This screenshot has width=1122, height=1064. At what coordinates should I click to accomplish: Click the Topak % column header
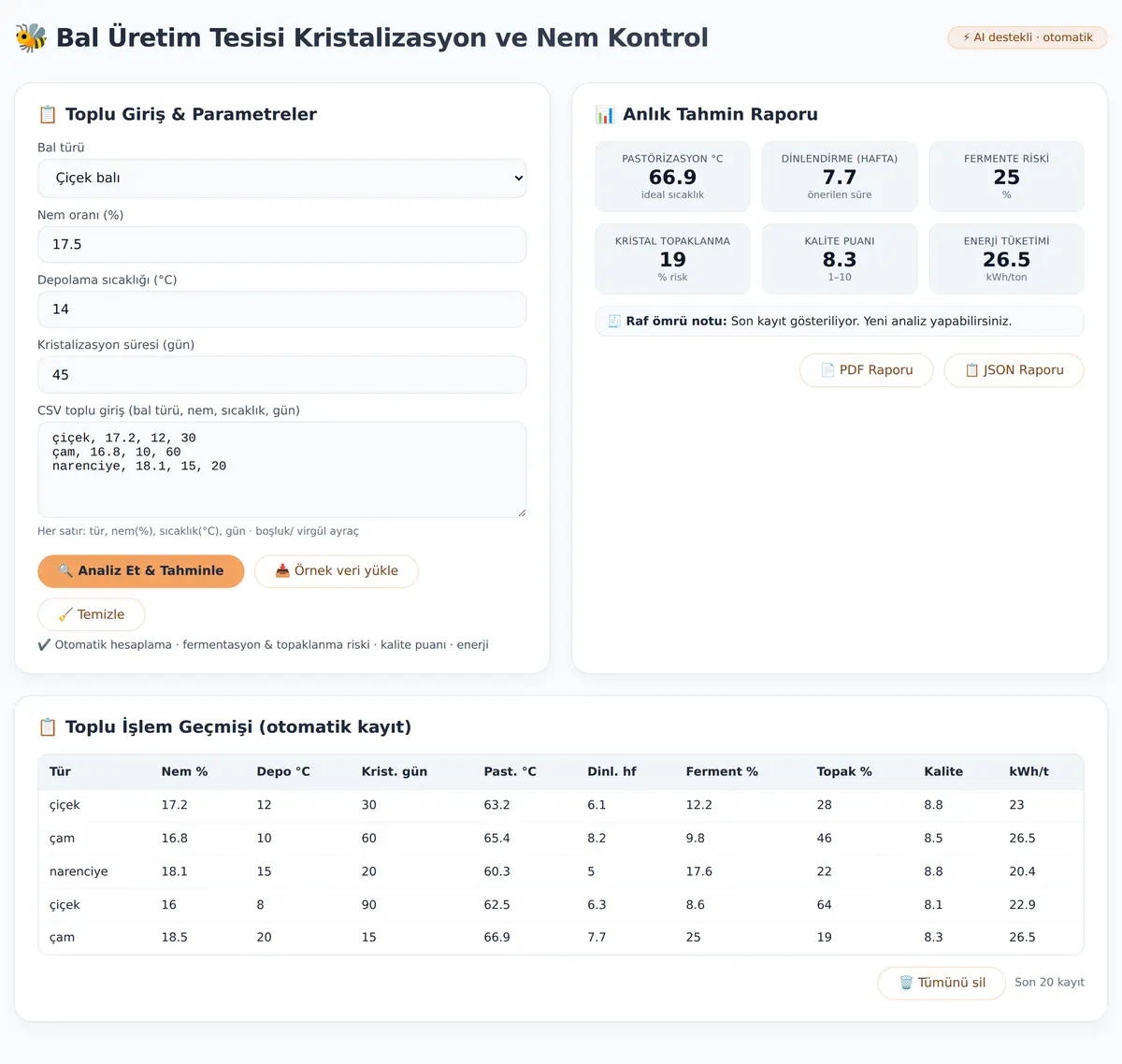click(844, 771)
